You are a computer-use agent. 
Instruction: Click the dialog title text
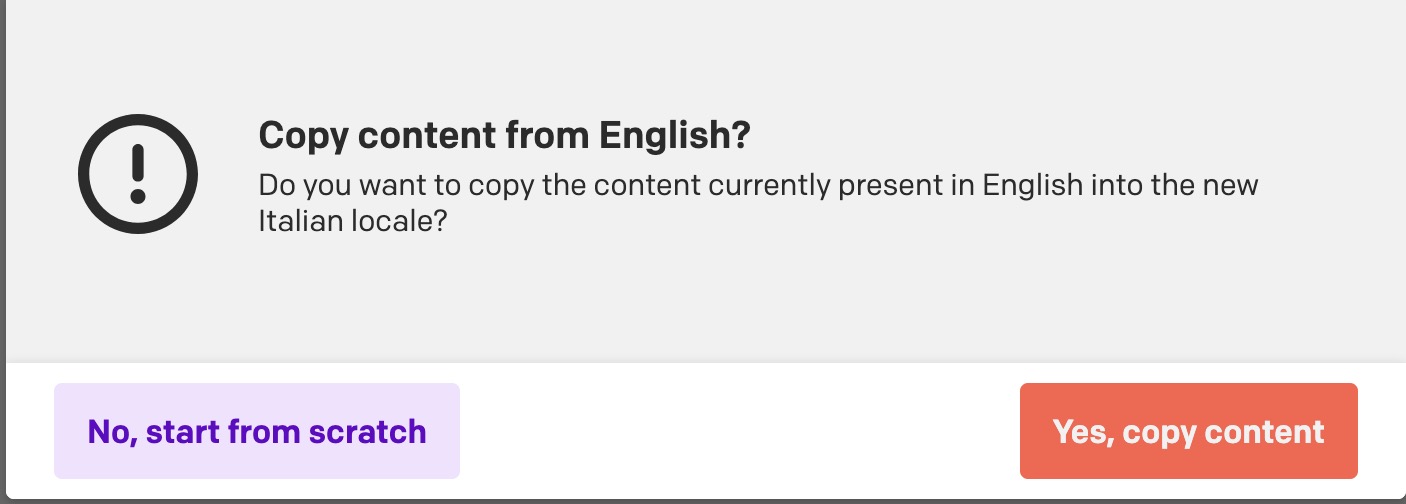click(504, 137)
